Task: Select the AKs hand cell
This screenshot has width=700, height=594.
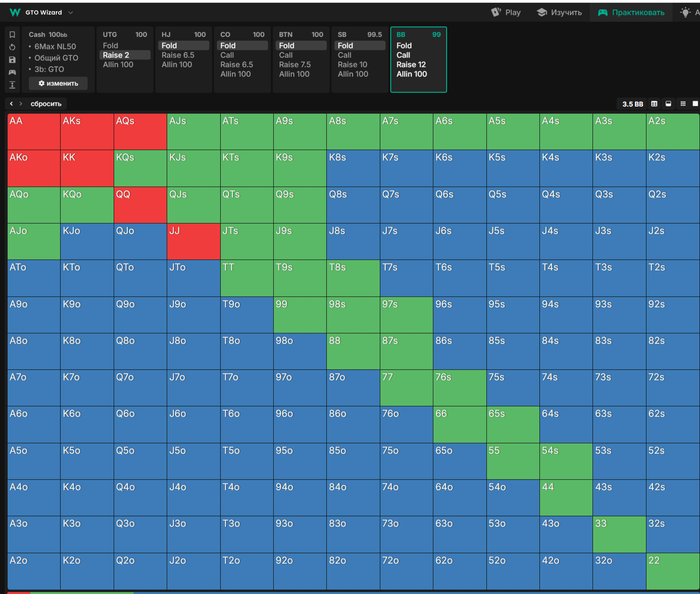Action: (x=87, y=131)
